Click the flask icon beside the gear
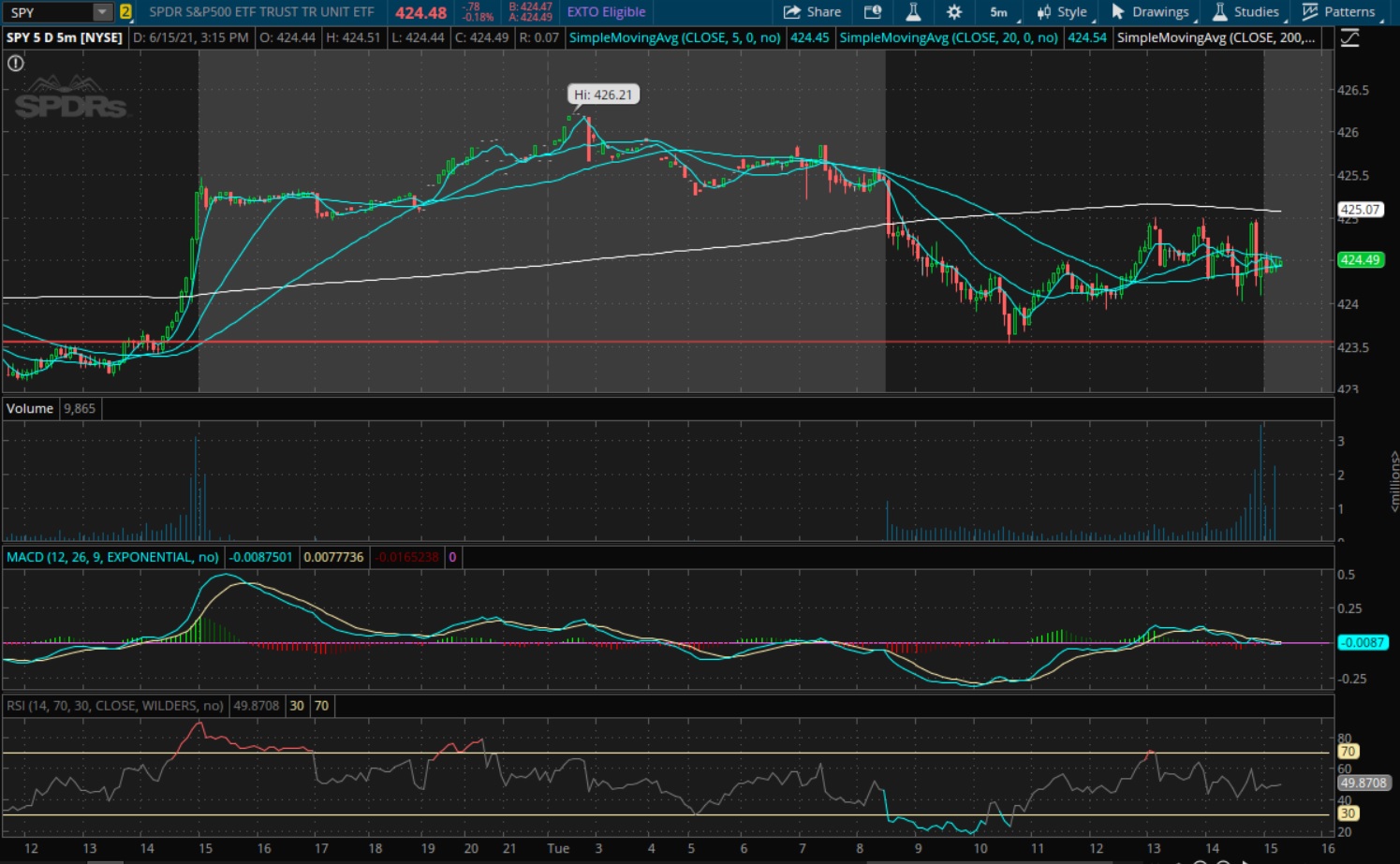This screenshot has height=864, width=1400. tap(913, 12)
